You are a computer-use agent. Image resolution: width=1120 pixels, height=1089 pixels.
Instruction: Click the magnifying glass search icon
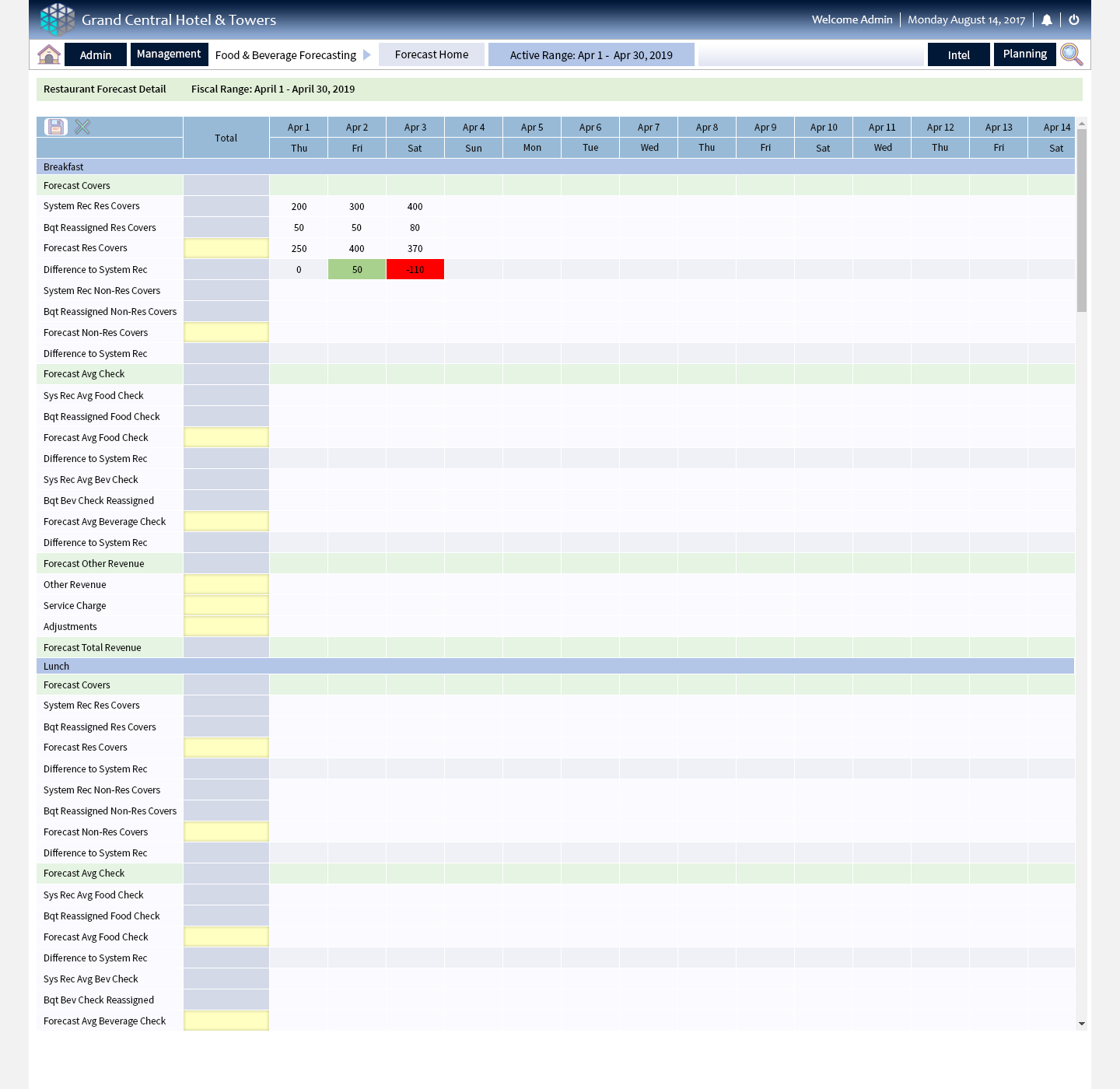pos(1071,54)
